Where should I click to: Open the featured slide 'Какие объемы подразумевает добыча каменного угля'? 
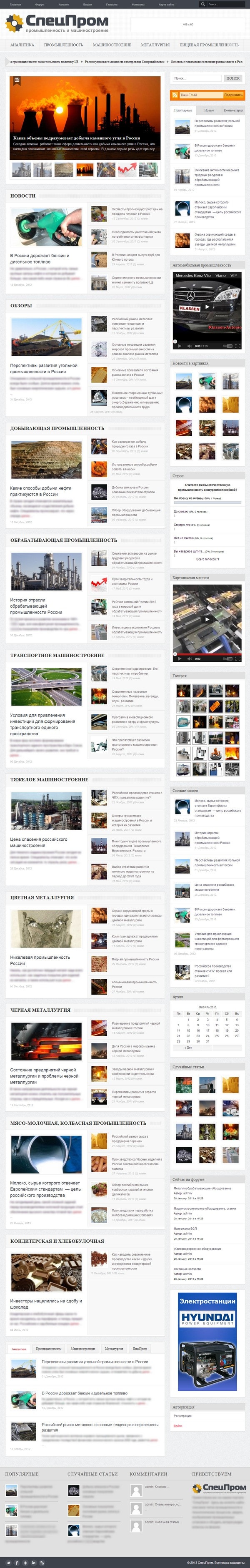(76, 138)
